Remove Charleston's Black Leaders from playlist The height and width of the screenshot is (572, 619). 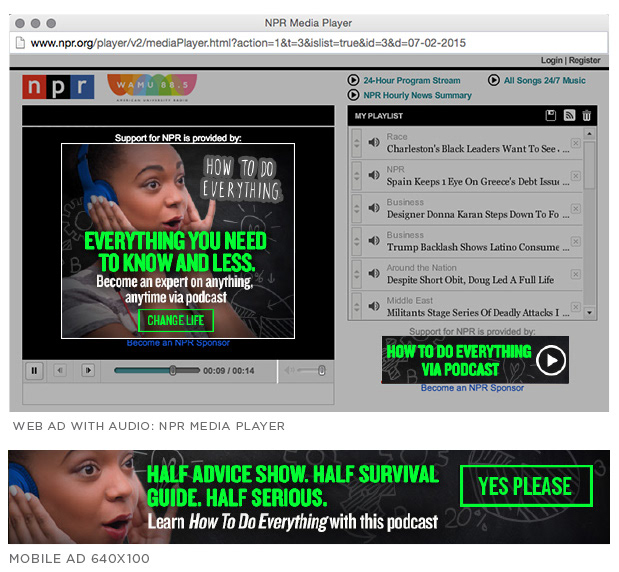pos(576,143)
